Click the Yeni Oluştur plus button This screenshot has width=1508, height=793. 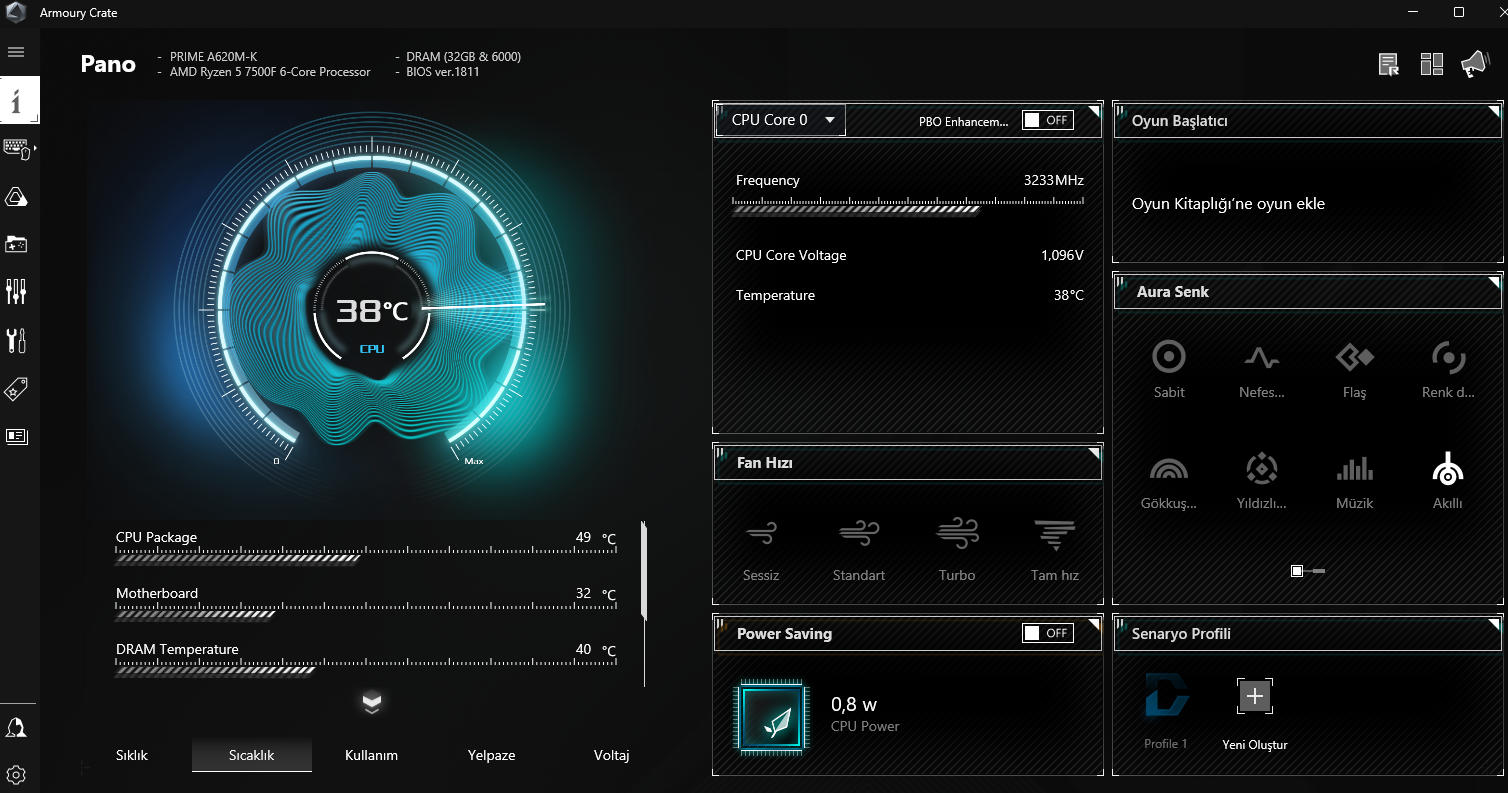[1255, 696]
